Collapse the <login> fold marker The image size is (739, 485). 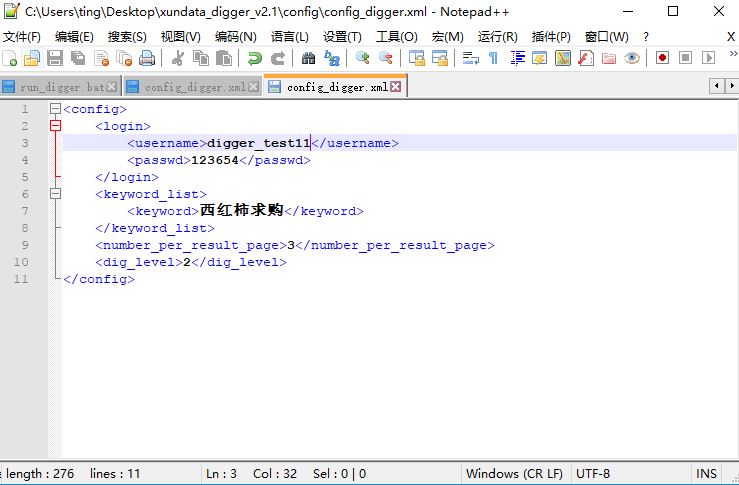56,126
